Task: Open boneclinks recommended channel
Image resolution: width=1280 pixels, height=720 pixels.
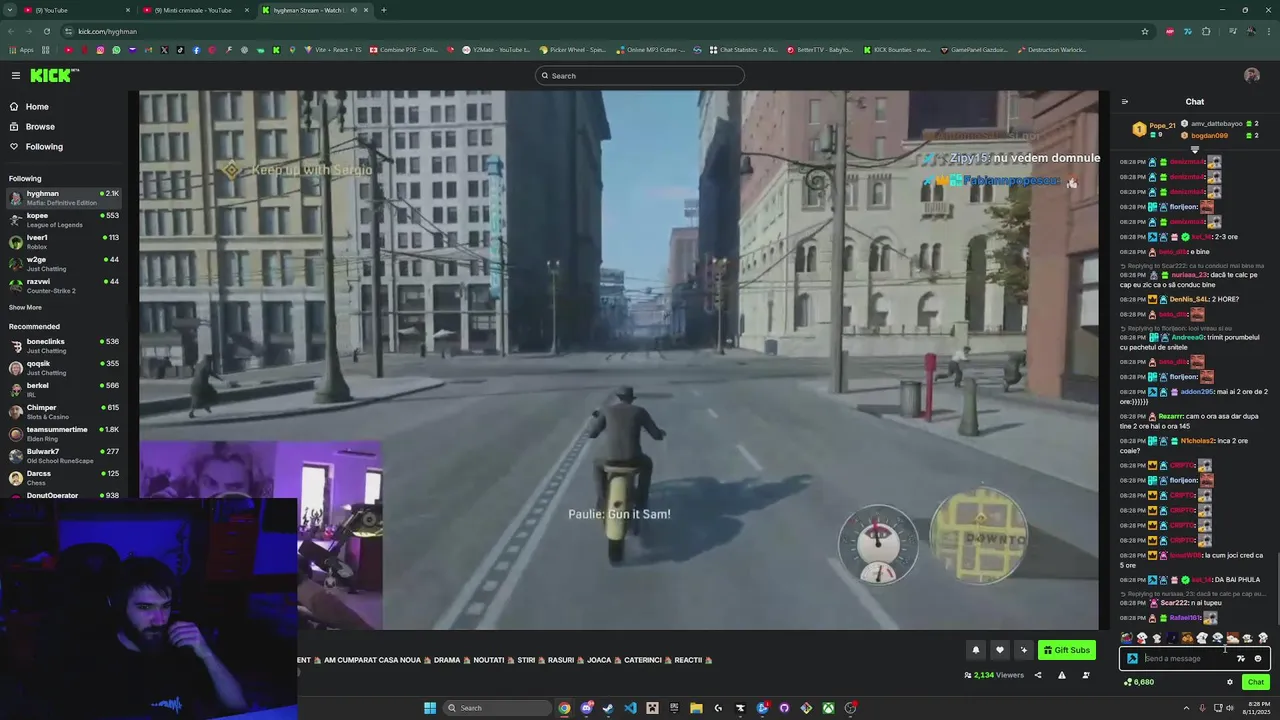Action: click(64, 346)
